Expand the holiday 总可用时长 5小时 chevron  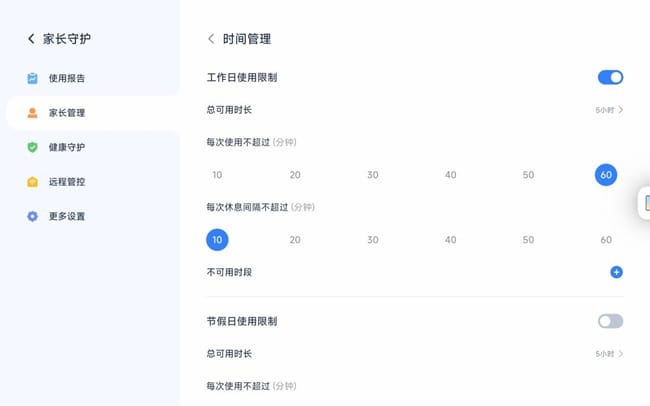pos(621,354)
